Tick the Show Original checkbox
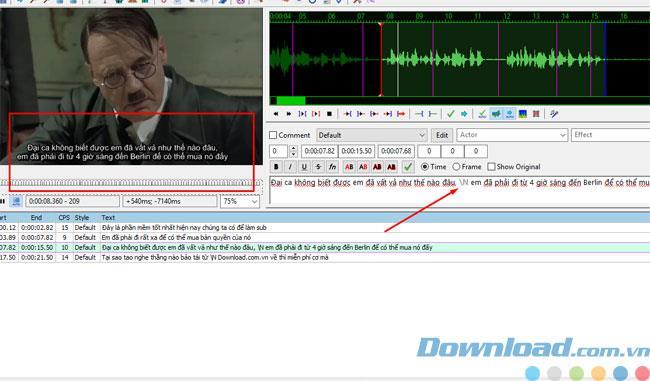 pyautogui.click(x=491, y=167)
